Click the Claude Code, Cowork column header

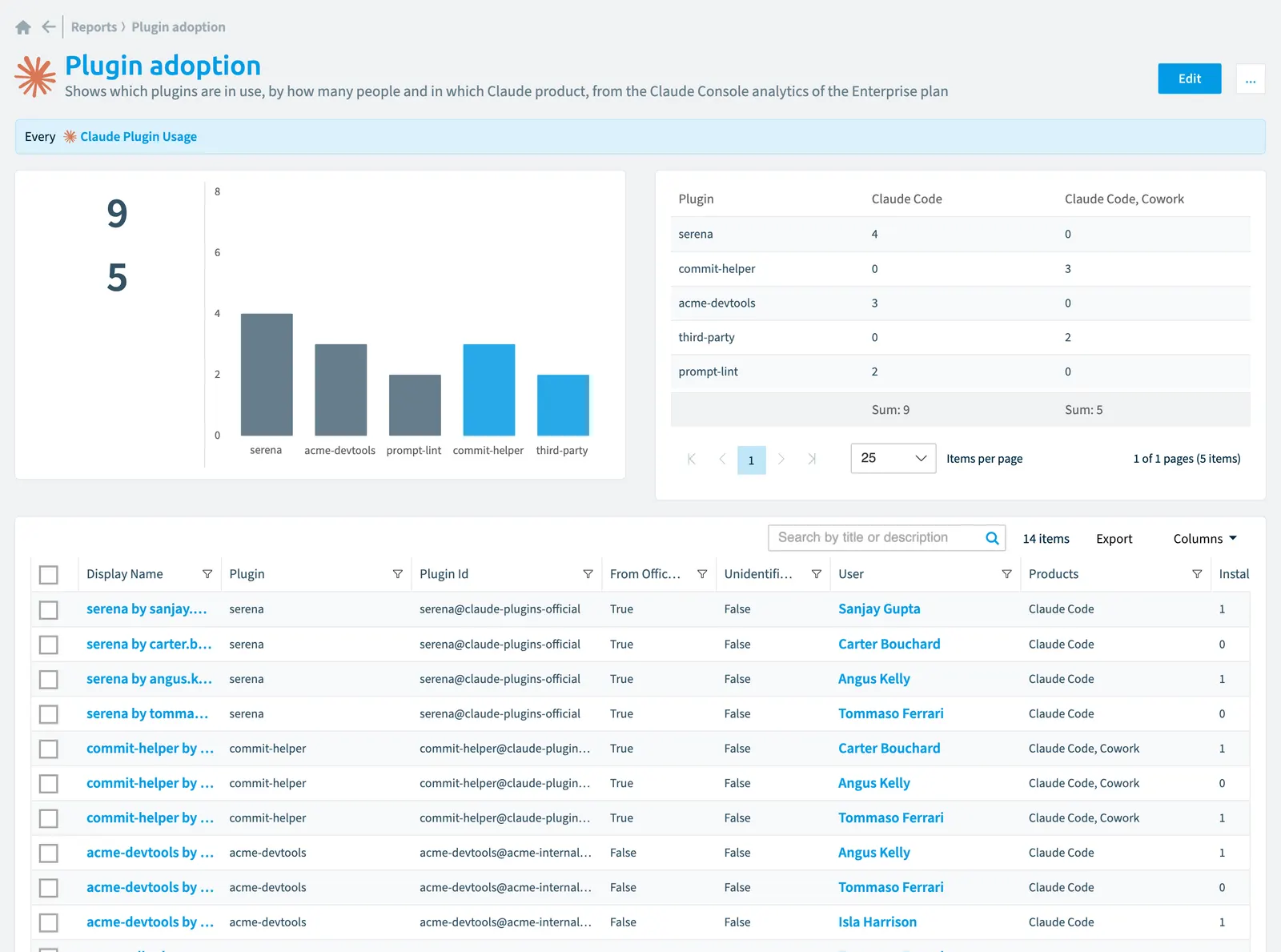(x=1124, y=199)
